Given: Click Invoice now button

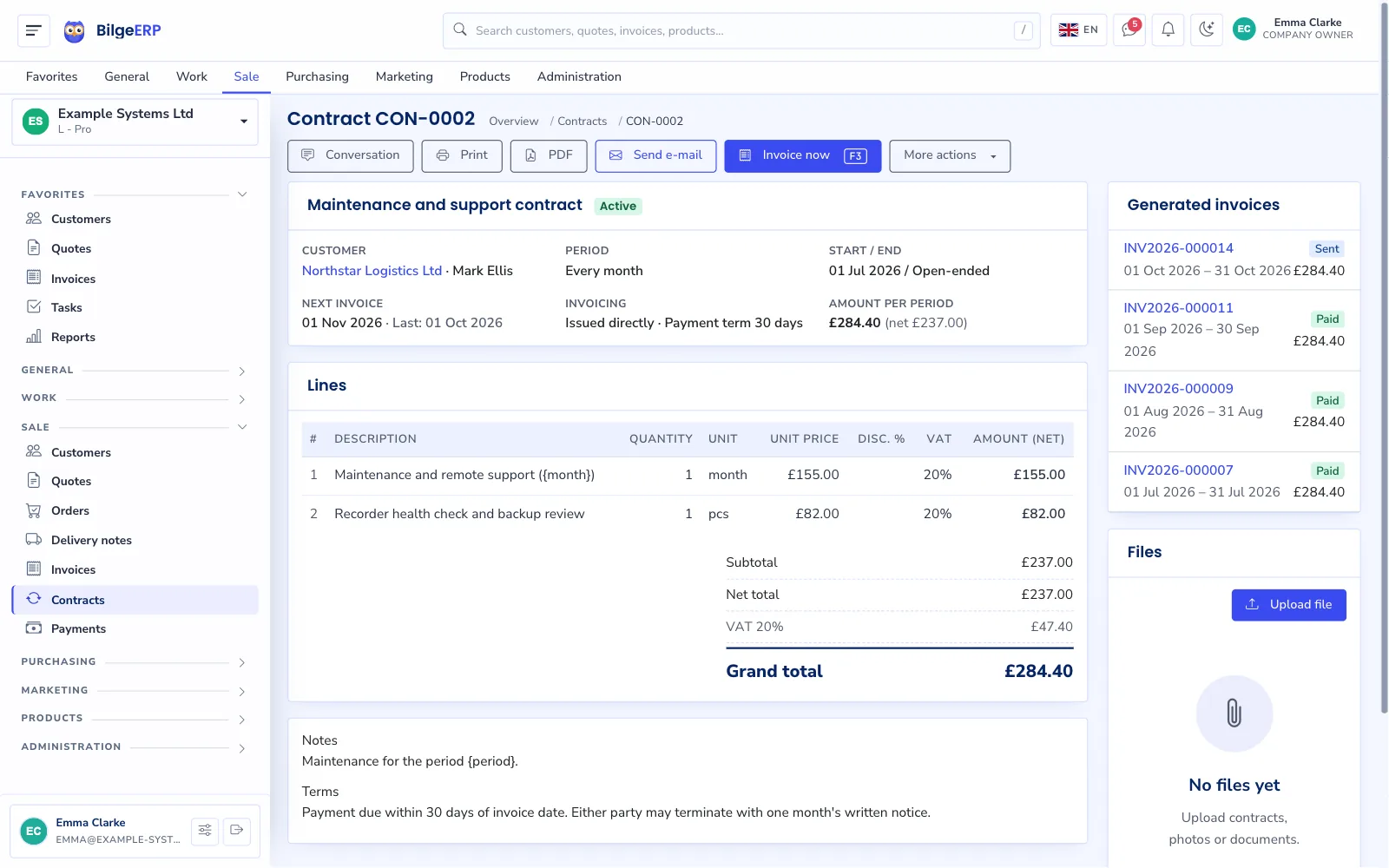Looking at the screenshot, I should 803,156.
